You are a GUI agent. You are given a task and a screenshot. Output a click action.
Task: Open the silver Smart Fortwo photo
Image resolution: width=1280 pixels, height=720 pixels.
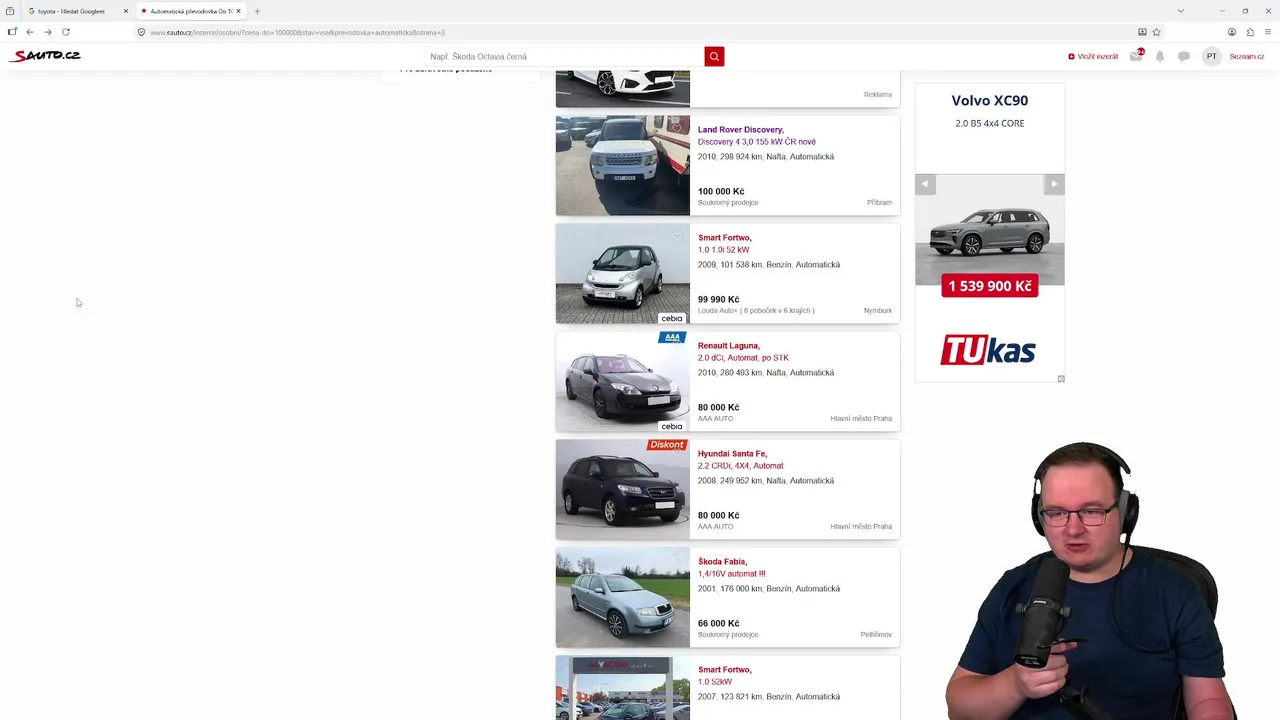[x=623, y=273]
